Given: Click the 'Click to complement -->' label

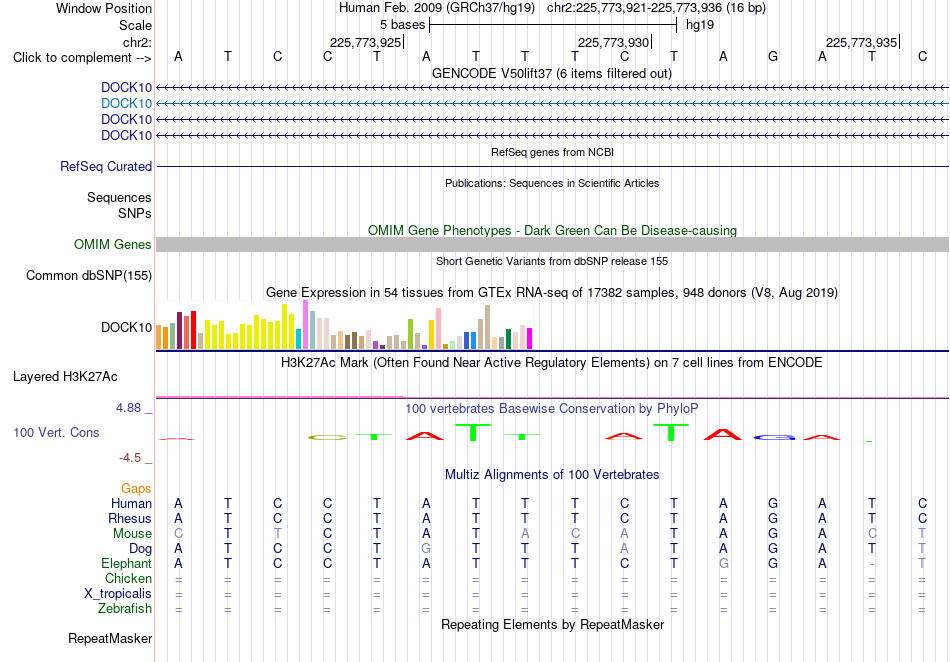Looking at the screenshot, I should coord(82,58).
